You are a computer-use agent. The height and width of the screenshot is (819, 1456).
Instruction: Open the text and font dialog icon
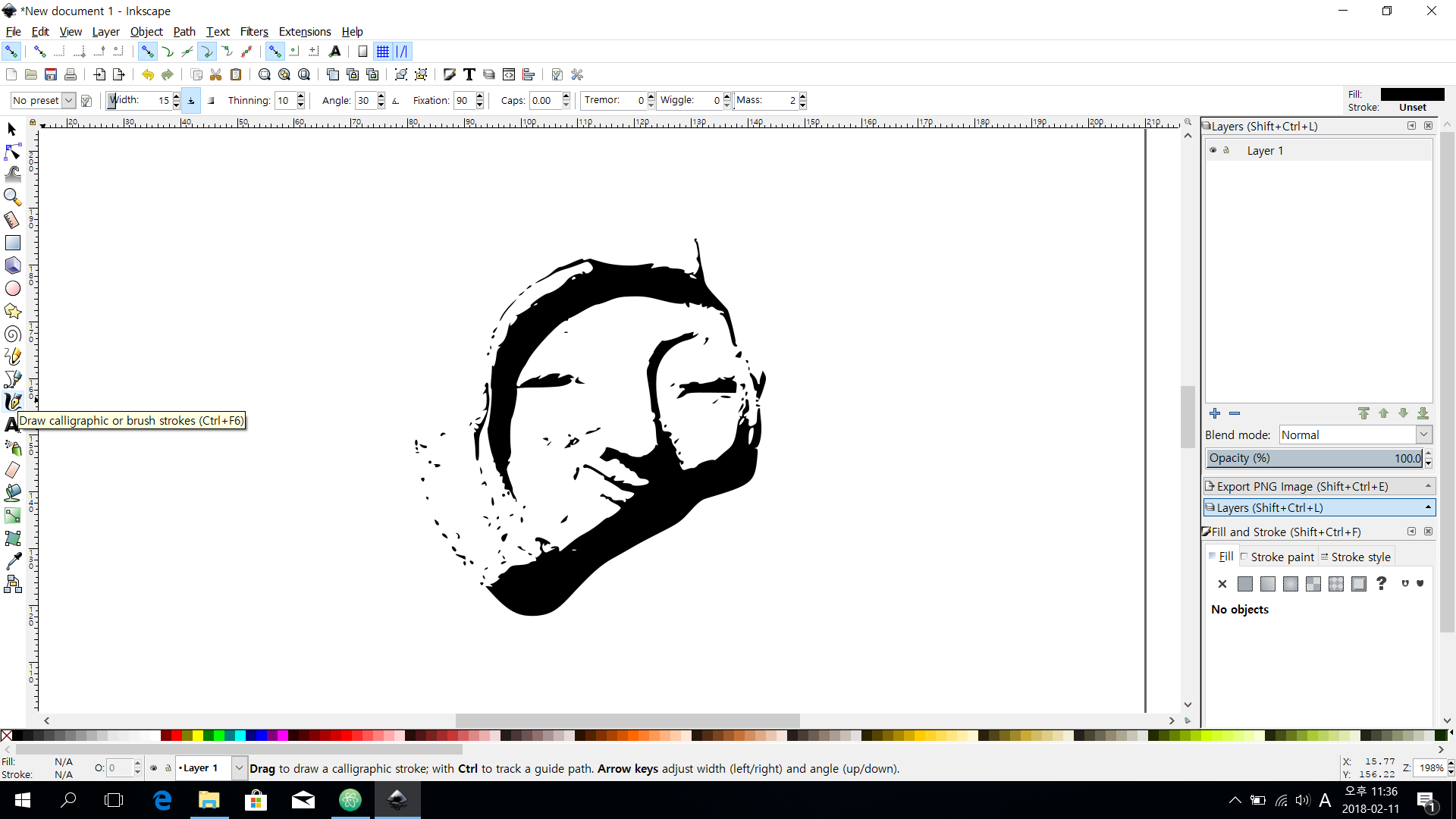pos(469,74)
